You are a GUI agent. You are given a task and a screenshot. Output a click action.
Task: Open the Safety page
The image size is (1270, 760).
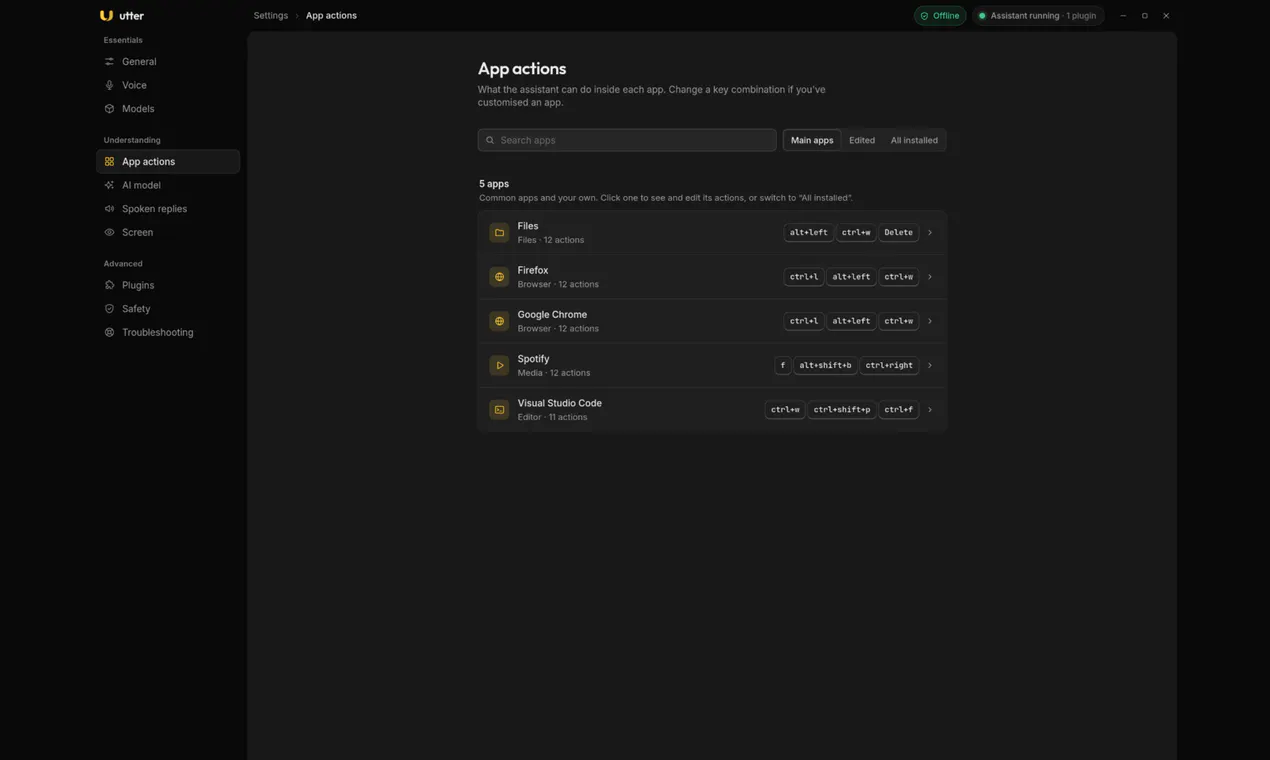[x=168, y=309]
